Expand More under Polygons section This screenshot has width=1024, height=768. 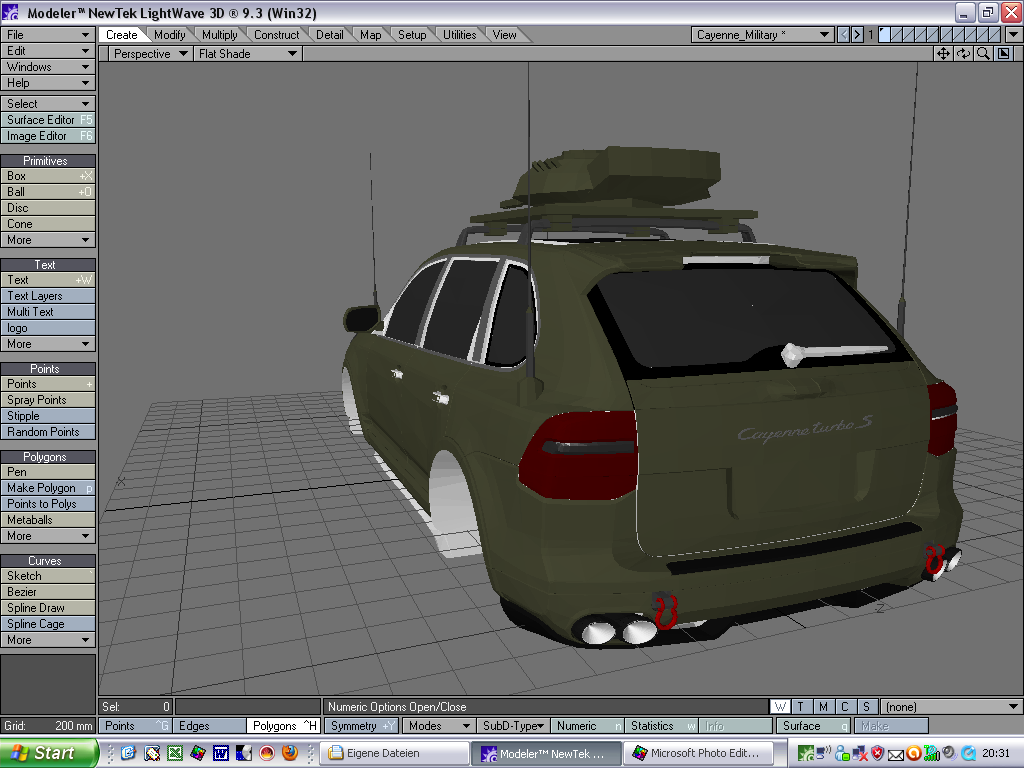pyautogui.click(x=48, y=536)
